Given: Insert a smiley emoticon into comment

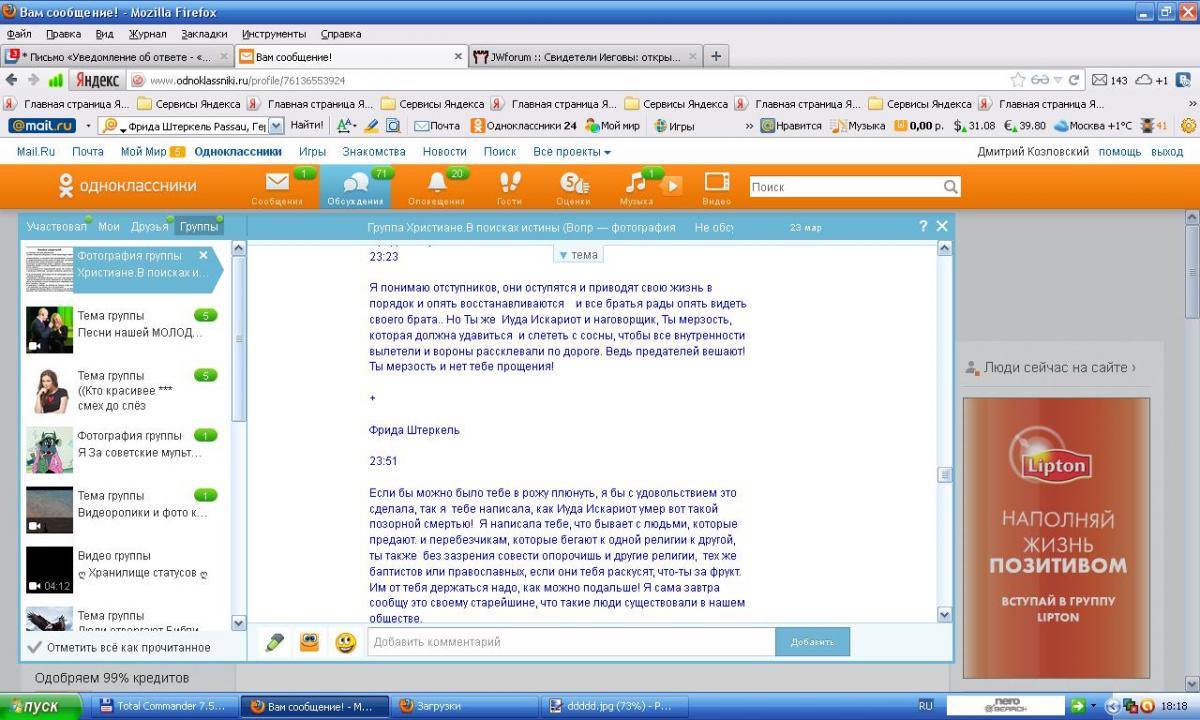Looking at the screenshot, I should tap(345, 642).
